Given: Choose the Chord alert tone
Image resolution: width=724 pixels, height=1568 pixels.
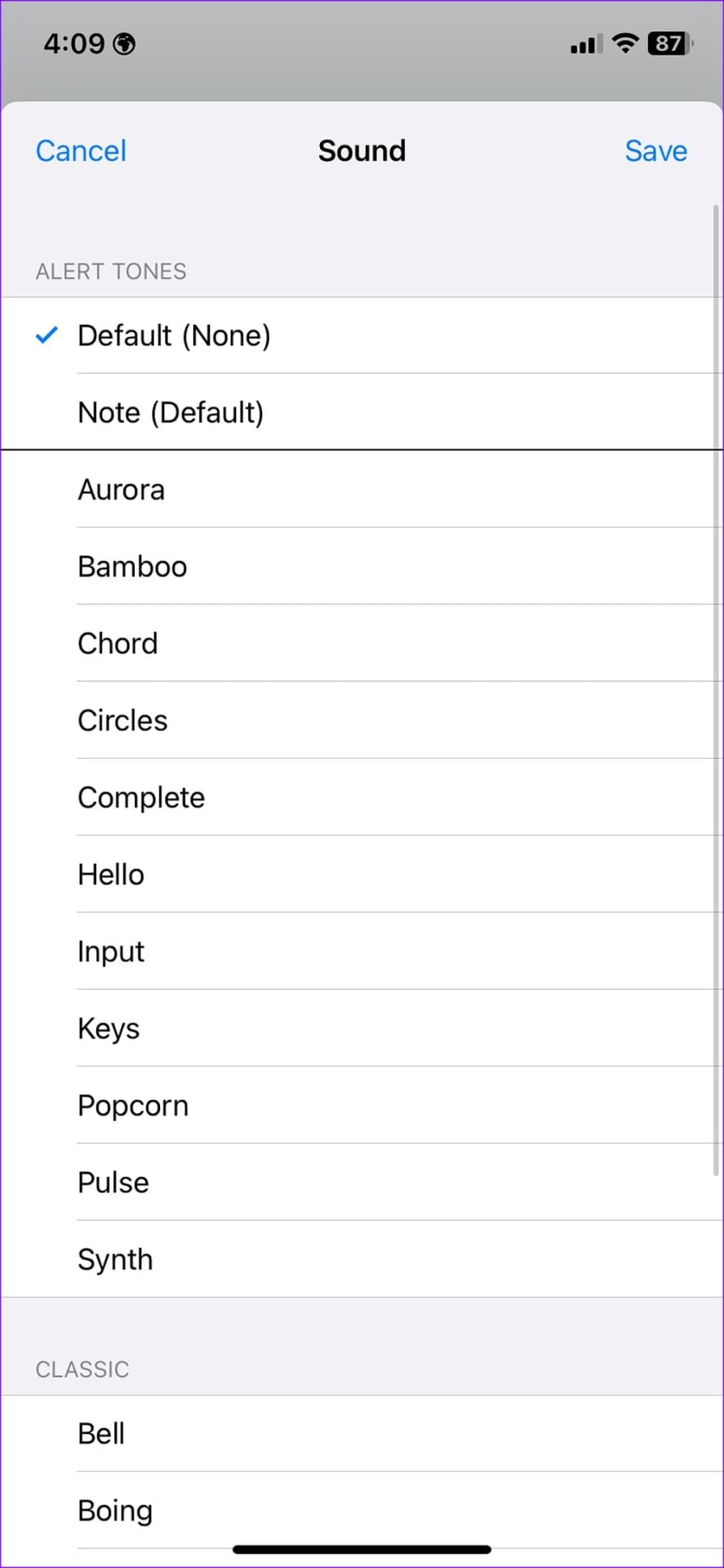Looking at the screenshot, I should point(362,643).
